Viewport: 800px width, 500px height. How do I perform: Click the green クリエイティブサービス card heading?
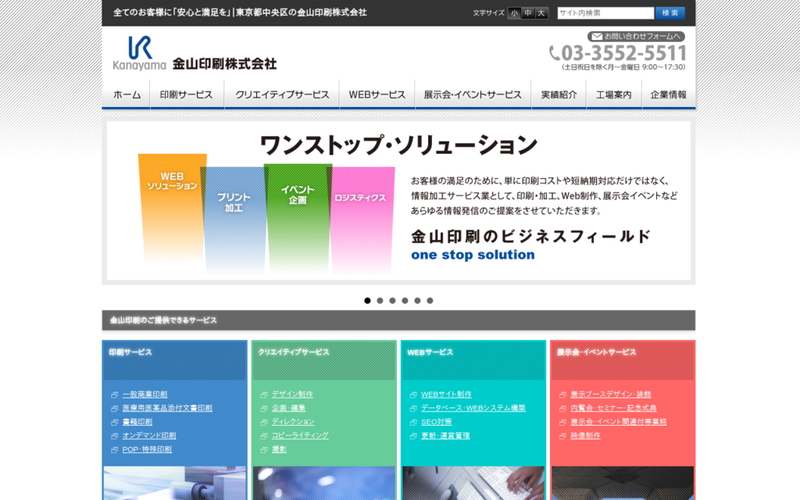pos(293,352)
